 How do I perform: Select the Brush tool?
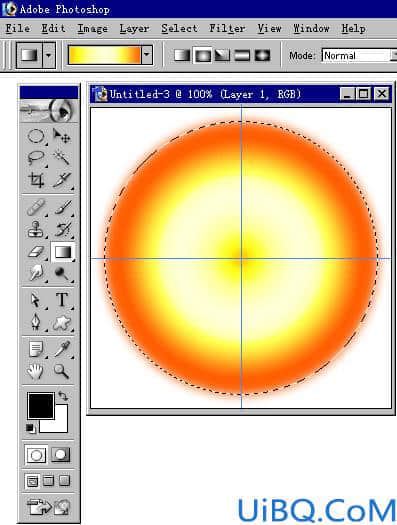pos(62,208)
